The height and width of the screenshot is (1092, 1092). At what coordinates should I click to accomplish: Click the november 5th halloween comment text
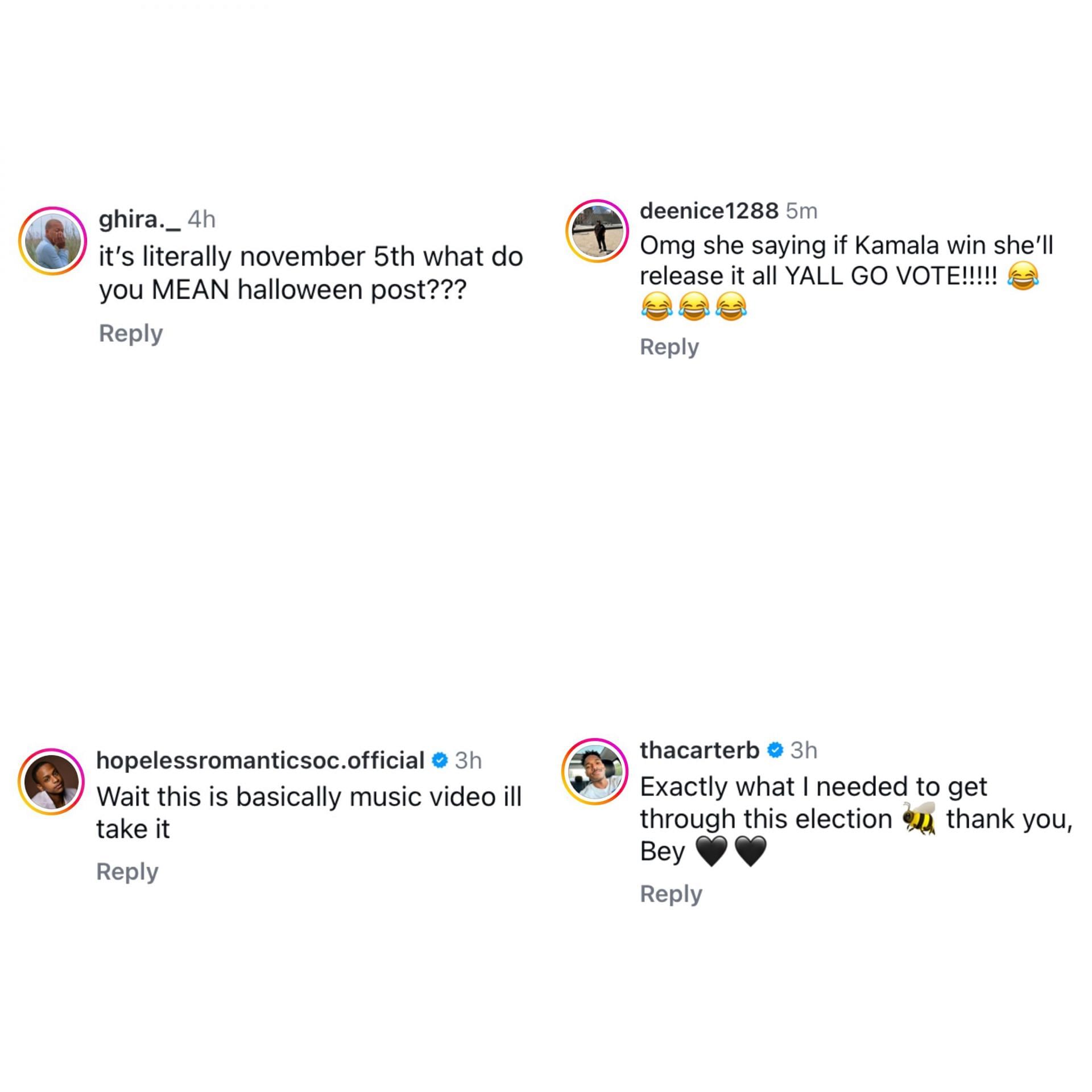(311, 273)
